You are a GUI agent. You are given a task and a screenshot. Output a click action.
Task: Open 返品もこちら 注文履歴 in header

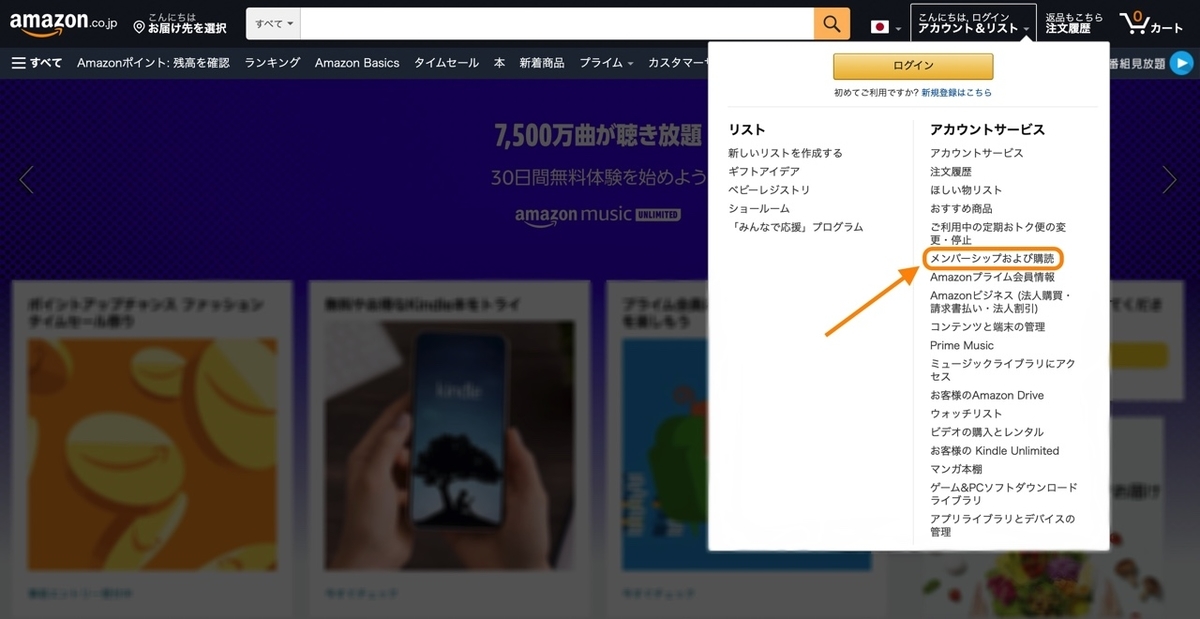[x=1075, y=23]
